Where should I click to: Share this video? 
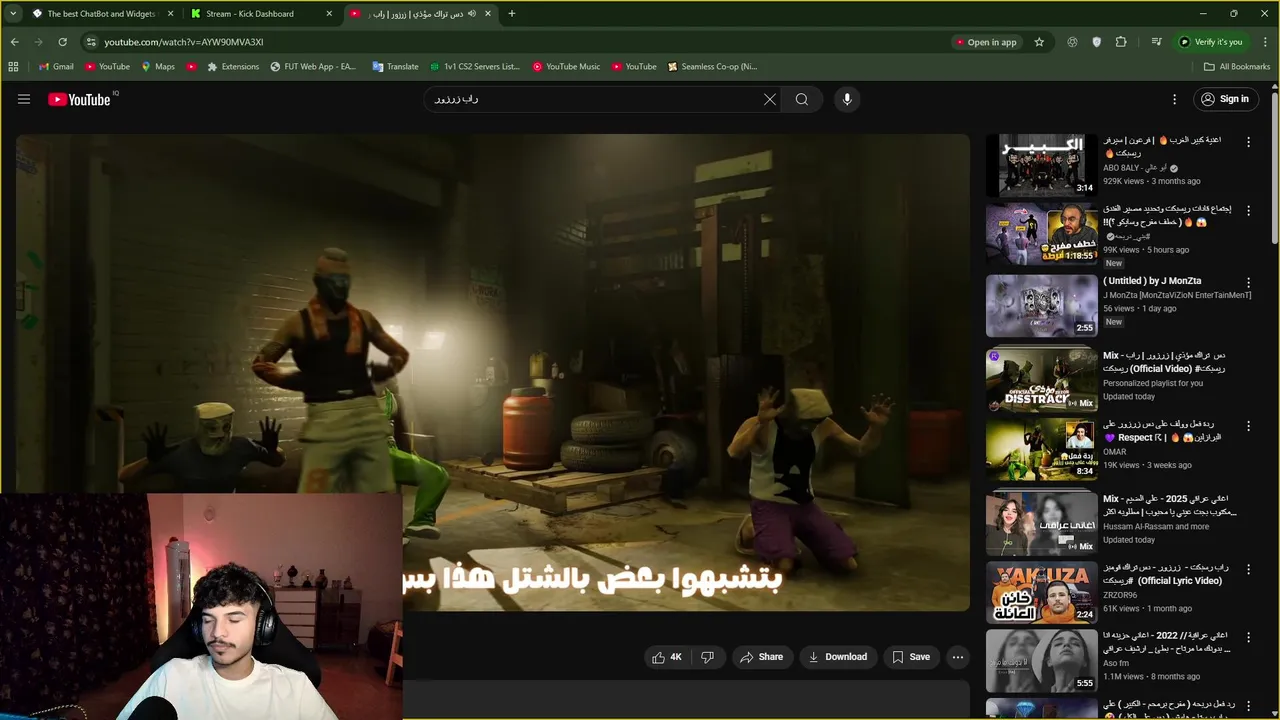pos(761,657)
